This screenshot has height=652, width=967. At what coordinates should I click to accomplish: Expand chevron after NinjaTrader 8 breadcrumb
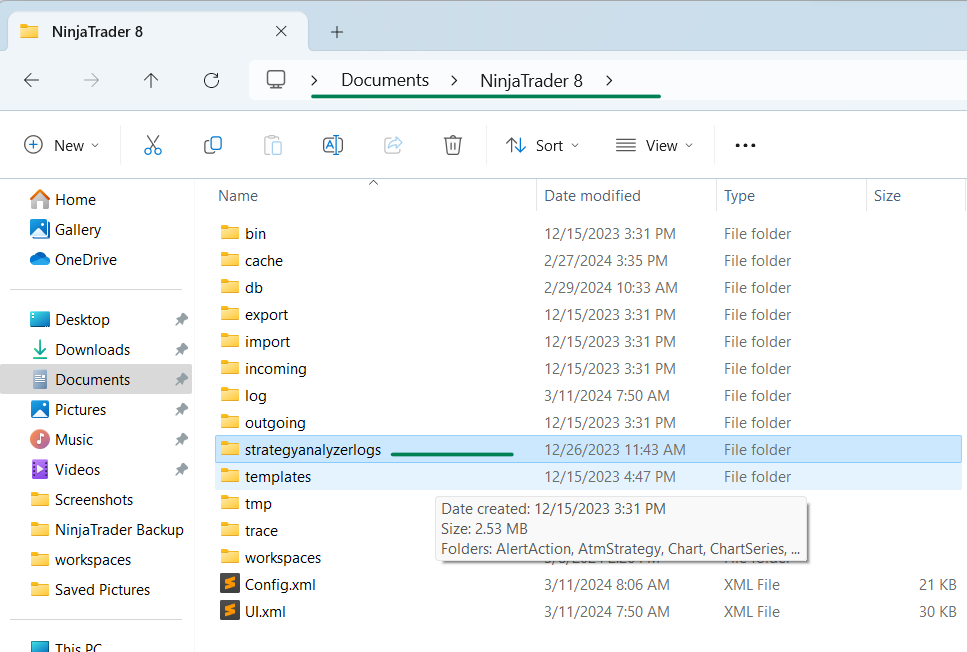609,80
